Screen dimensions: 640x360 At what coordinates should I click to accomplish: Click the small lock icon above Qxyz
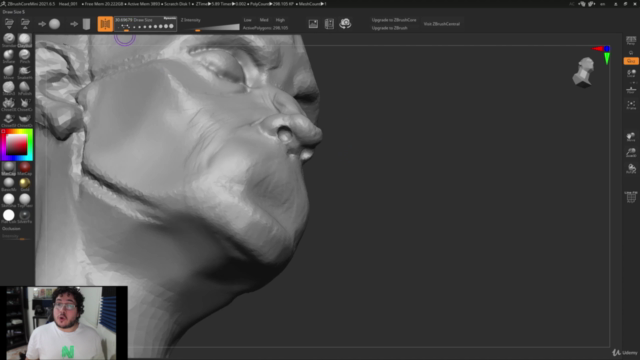click(x=631, y=53)
